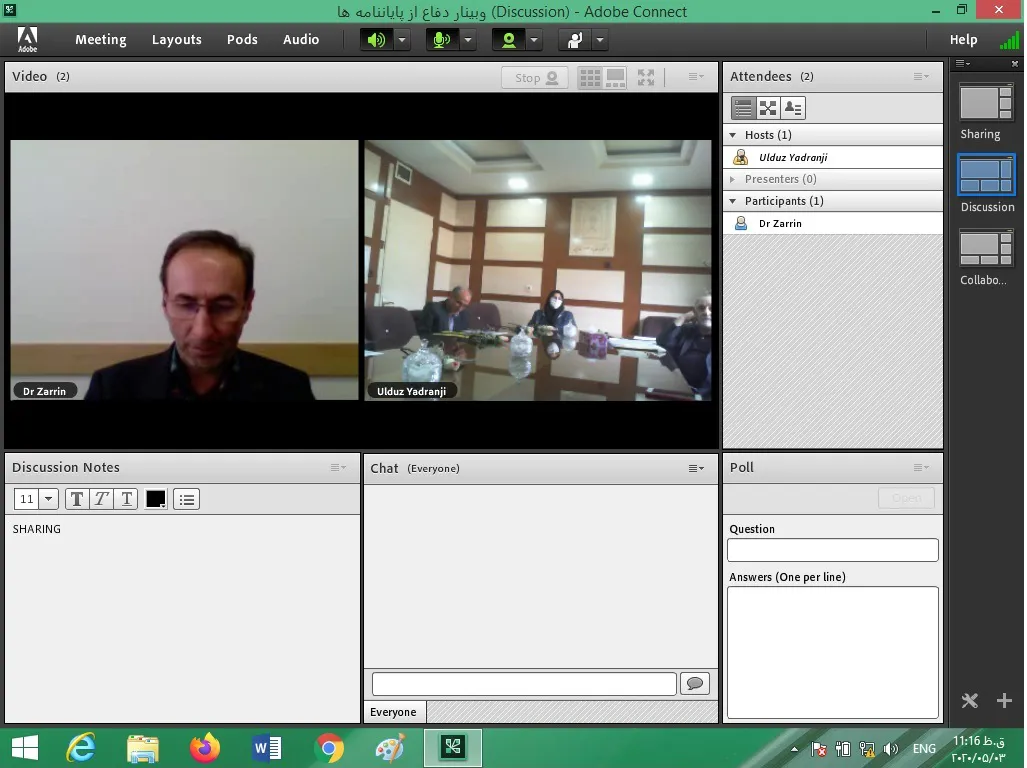Open the Pods menu
This screenshot has height=768, width=1027.
point(242,40)
